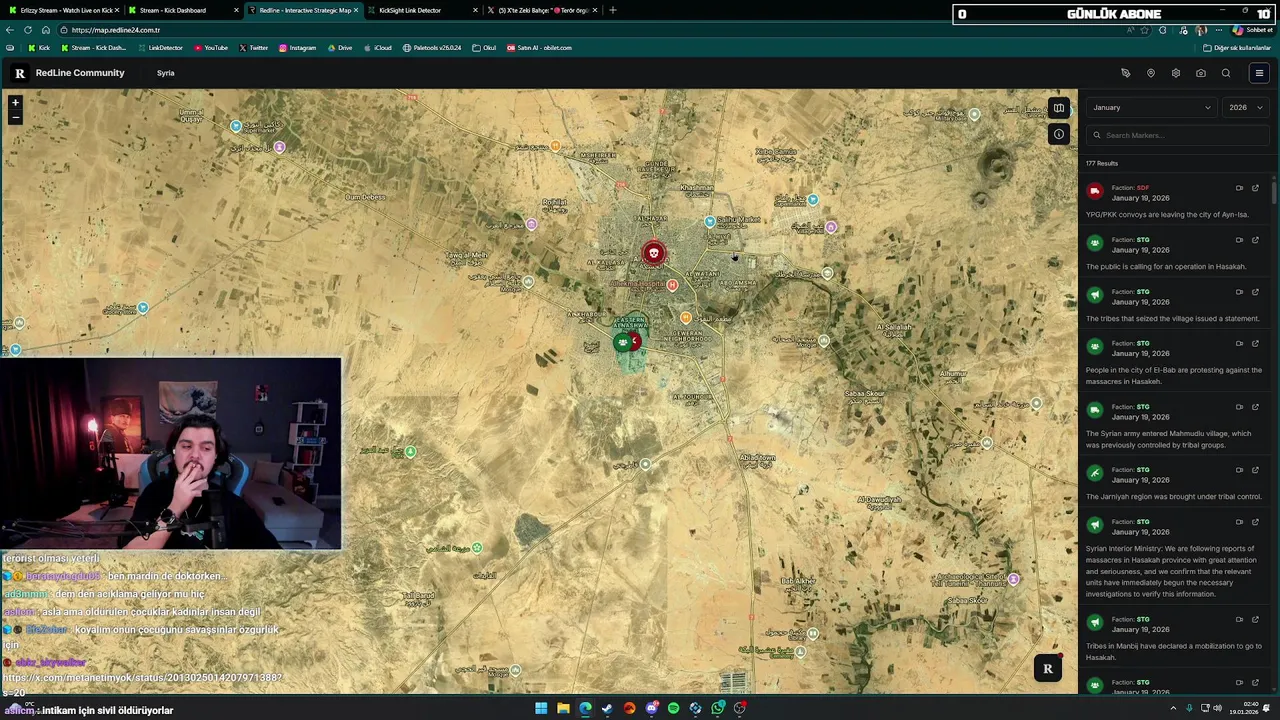The width and height of the screenshot is (1280, 720).
Task: Click the SDF truck faction icon
Action: pos(1095,191)
